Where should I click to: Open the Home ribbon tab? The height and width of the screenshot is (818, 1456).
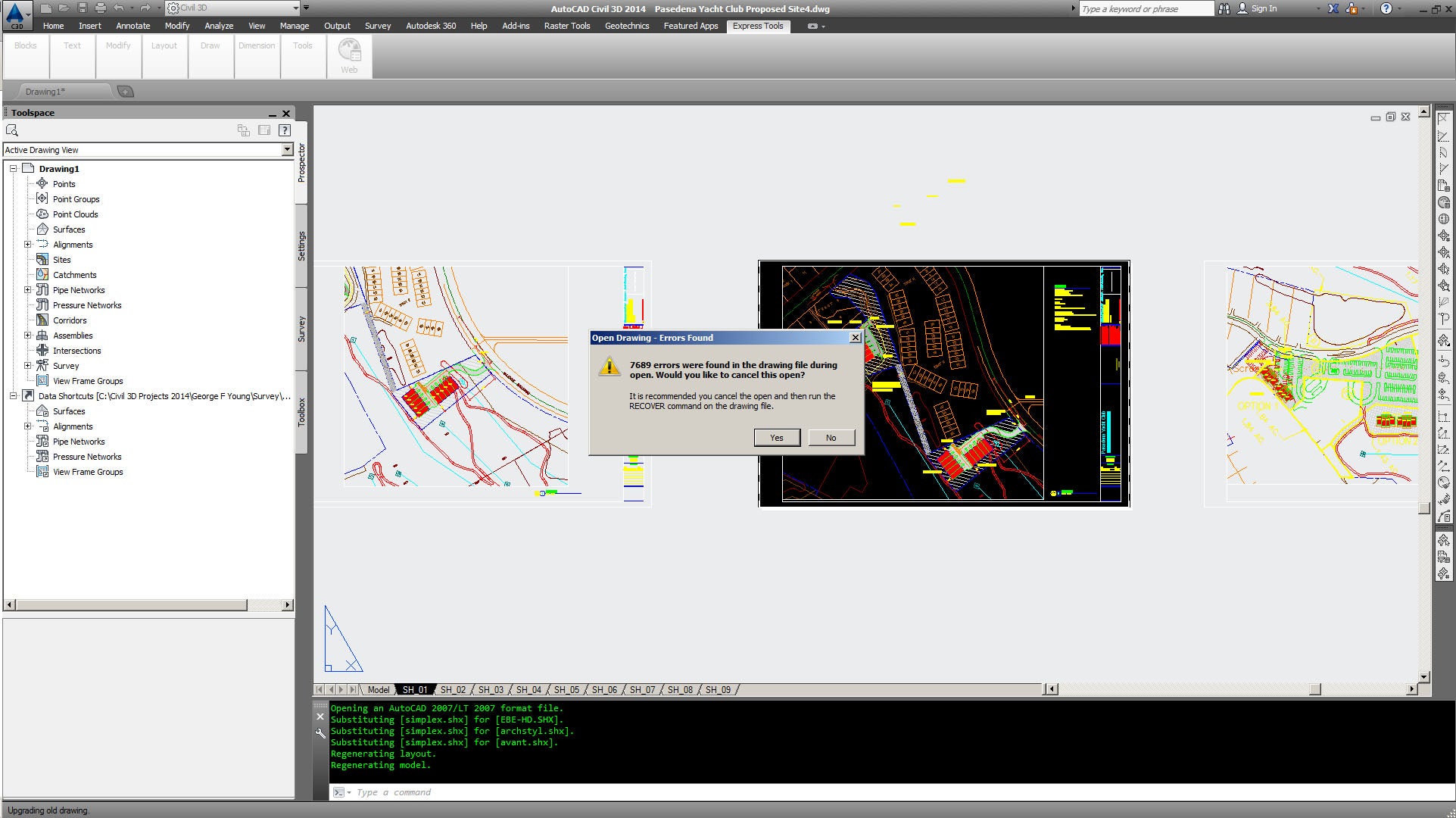tap(53, 26)
